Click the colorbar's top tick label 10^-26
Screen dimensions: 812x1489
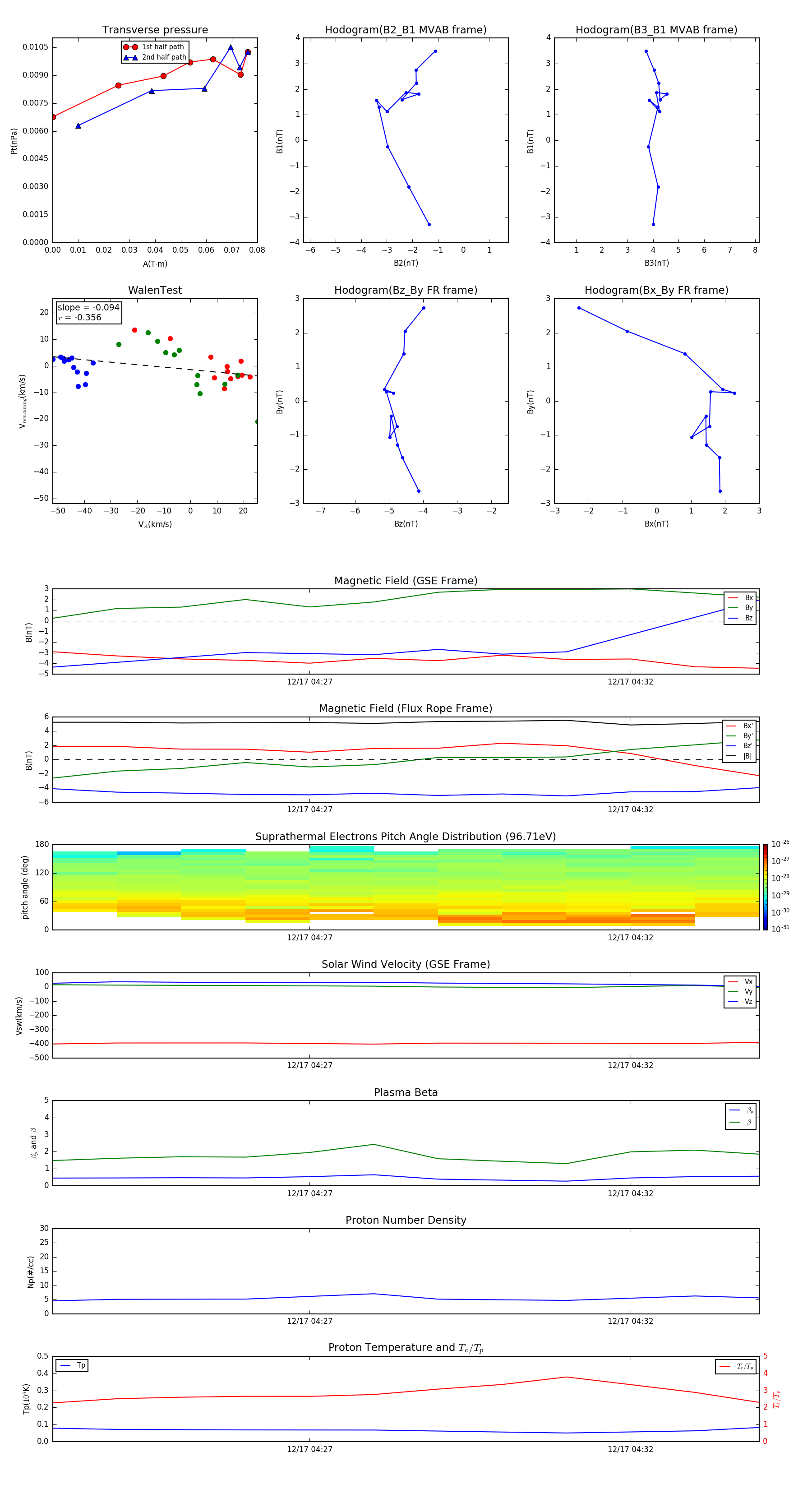(780, 844)
